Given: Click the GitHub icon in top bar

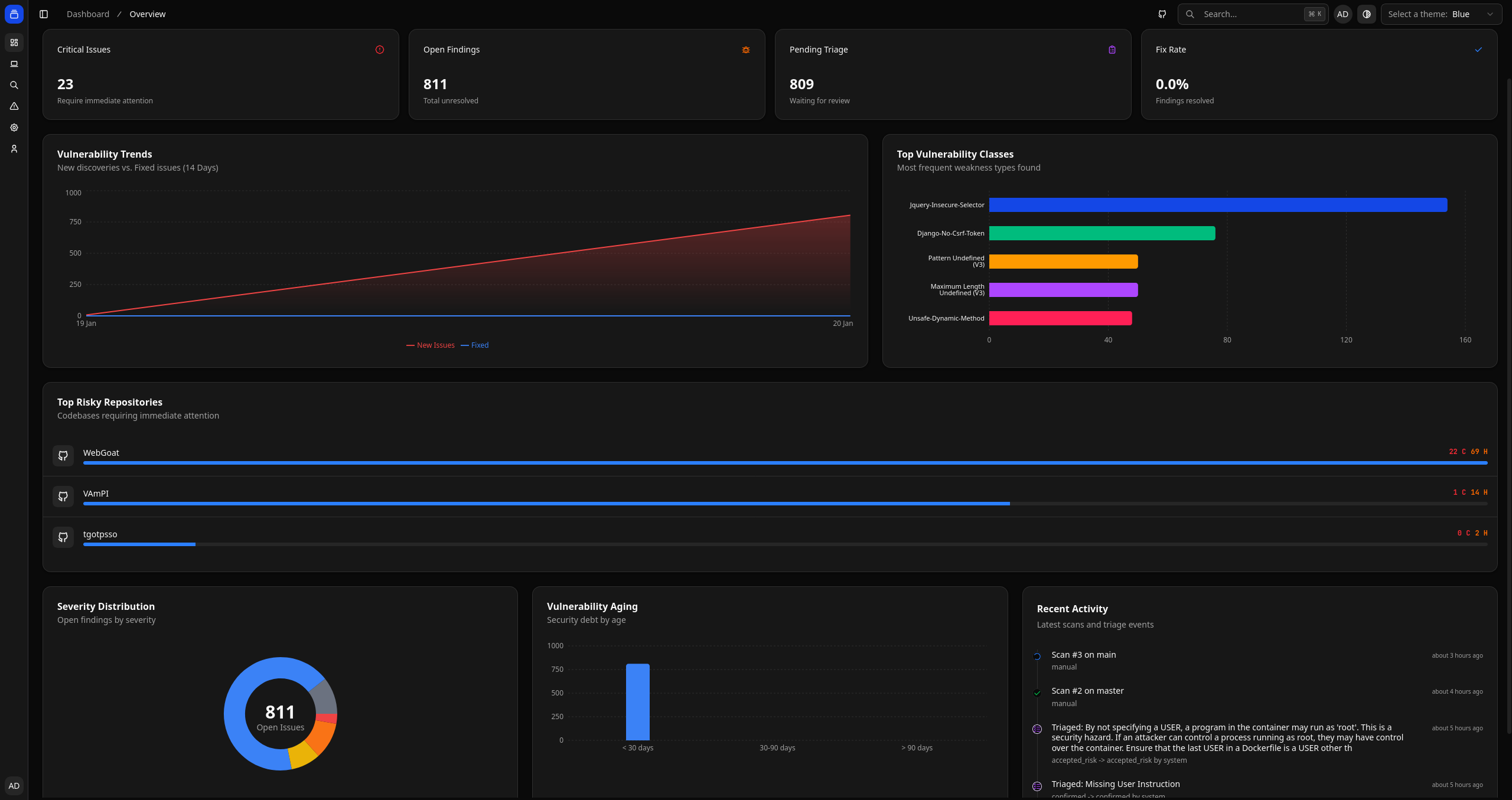Looking at the screenshot, I should (1162, 14).
